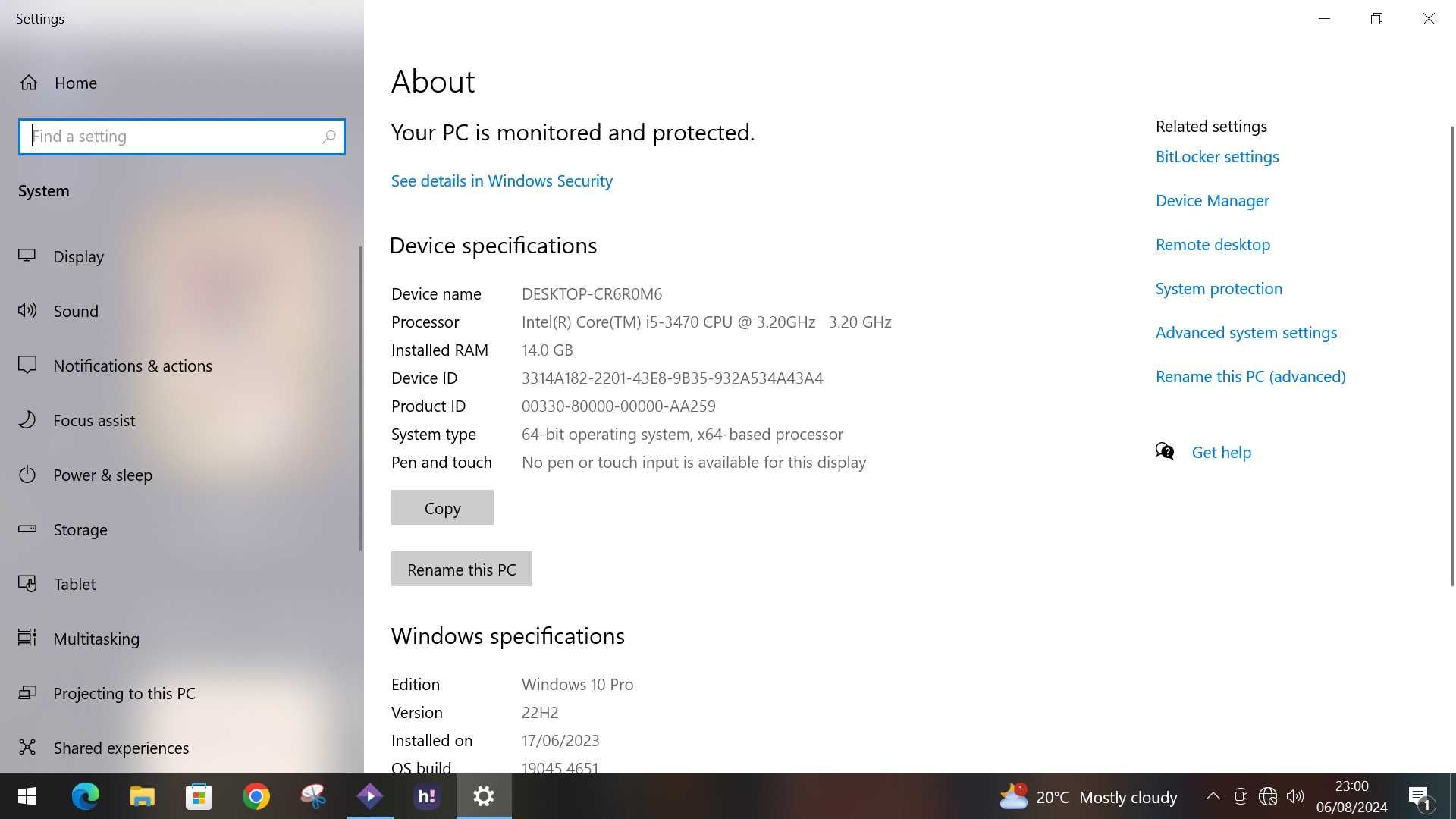The width and height of the screenshot is (1456, 819).
Task: Open the purple play-arrow taskbar app
Action: [370, 796]
